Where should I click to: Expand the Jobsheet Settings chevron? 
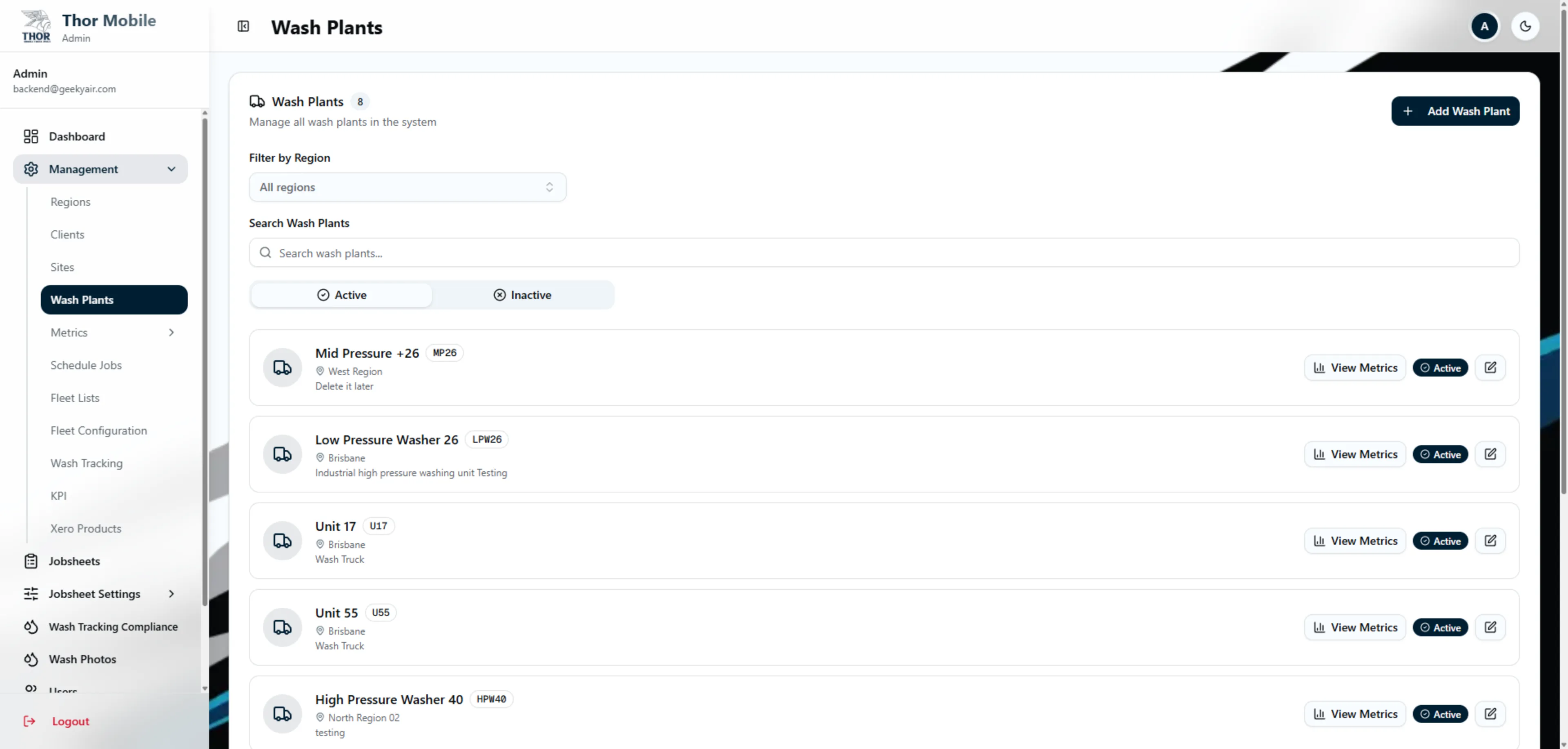tap(171, 594)
